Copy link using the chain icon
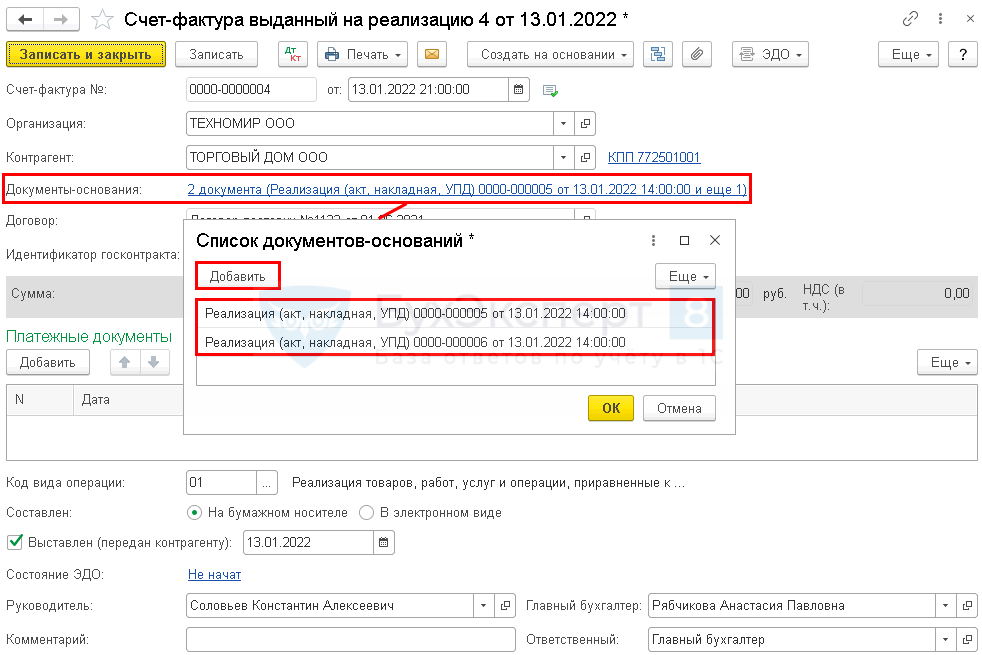Image resolution: width=982 pixels, height=655 pixels. pyautogui.click(x=910, y=19)
